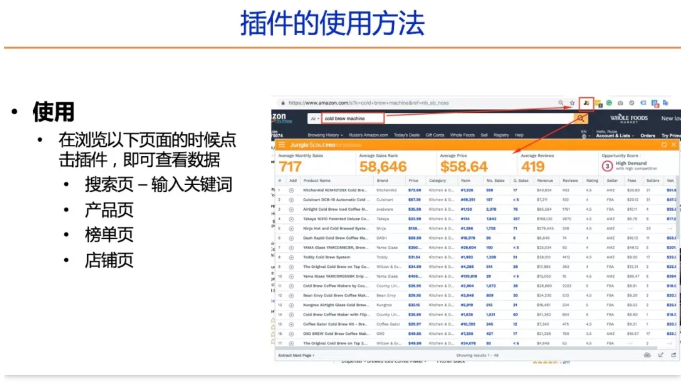Open the Jungle Scout hamburger menu
The image size is (692, 385).
(282, 145)
